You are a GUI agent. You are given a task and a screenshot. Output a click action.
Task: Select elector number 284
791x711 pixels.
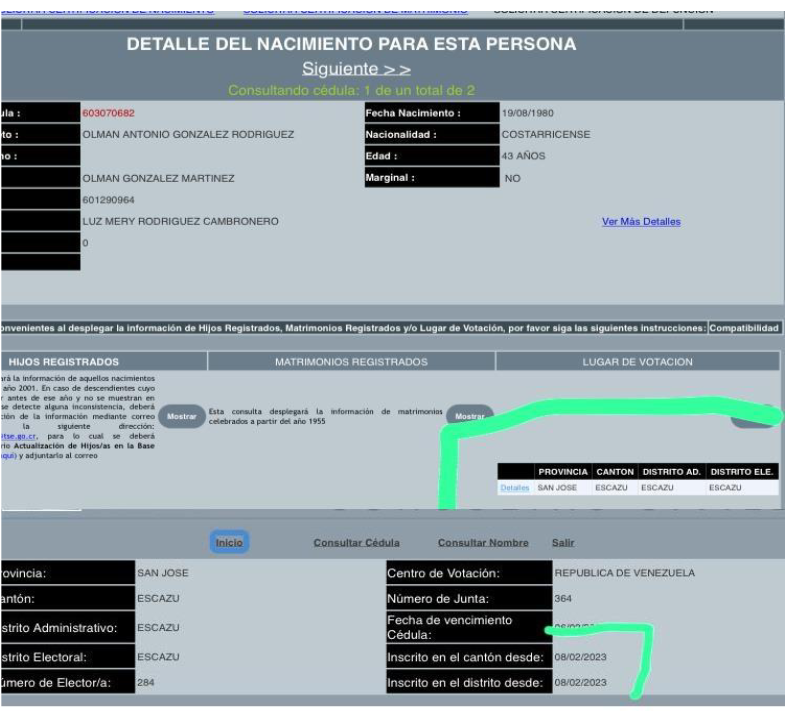pyautogui.click(x=146, y=683)
